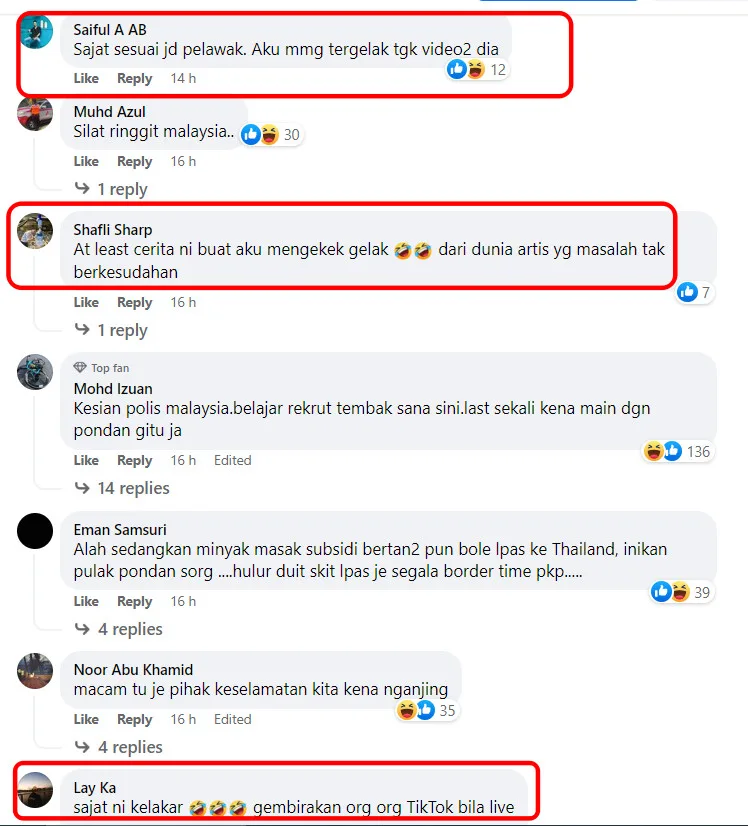The image size is (748, 826).
Task: View 136 reactions on Mohd Izuan's comment
Action: [x=677, y=451]
